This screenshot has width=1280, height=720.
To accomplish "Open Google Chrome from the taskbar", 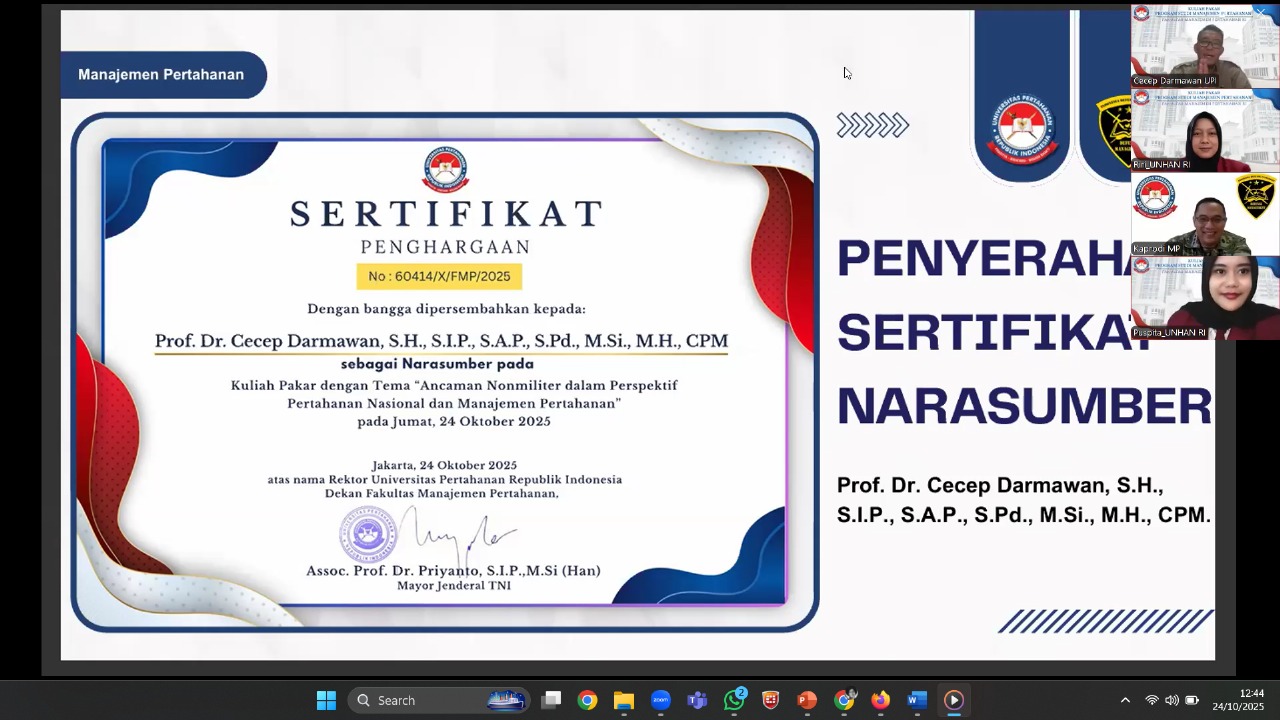I will point(587,700).
